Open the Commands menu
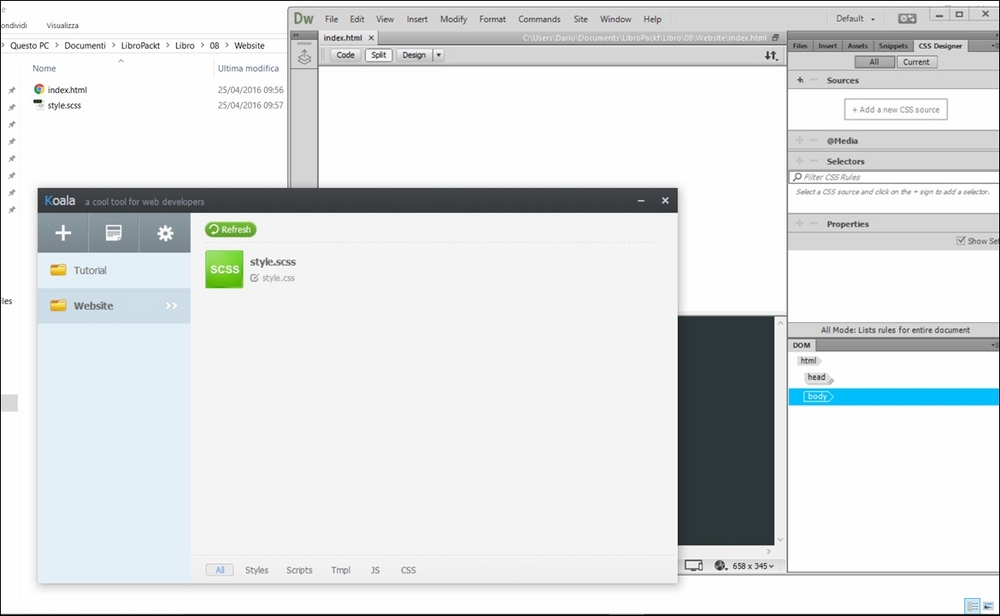1000x616 pixels. tap(539, 19)
